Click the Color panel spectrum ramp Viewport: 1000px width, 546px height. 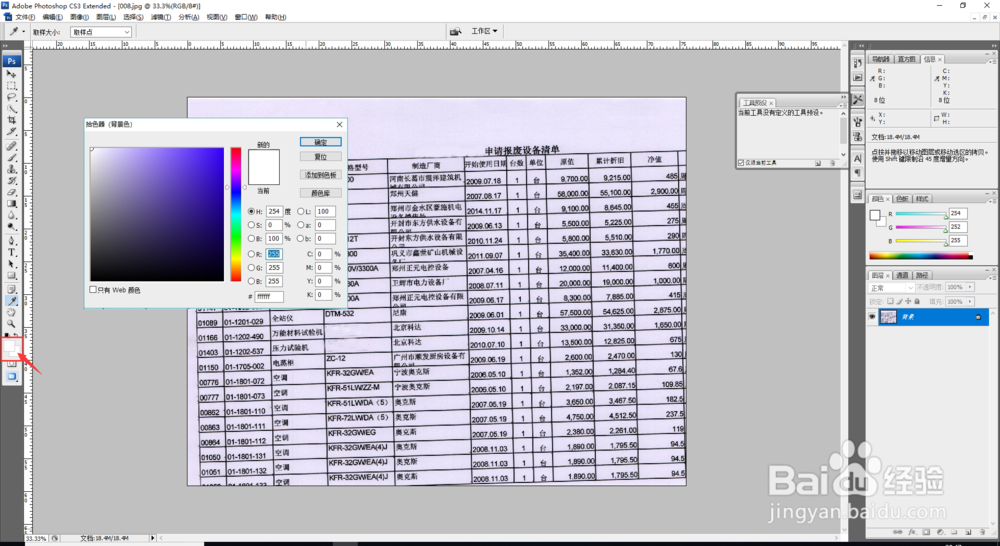[x=920, y=256]
